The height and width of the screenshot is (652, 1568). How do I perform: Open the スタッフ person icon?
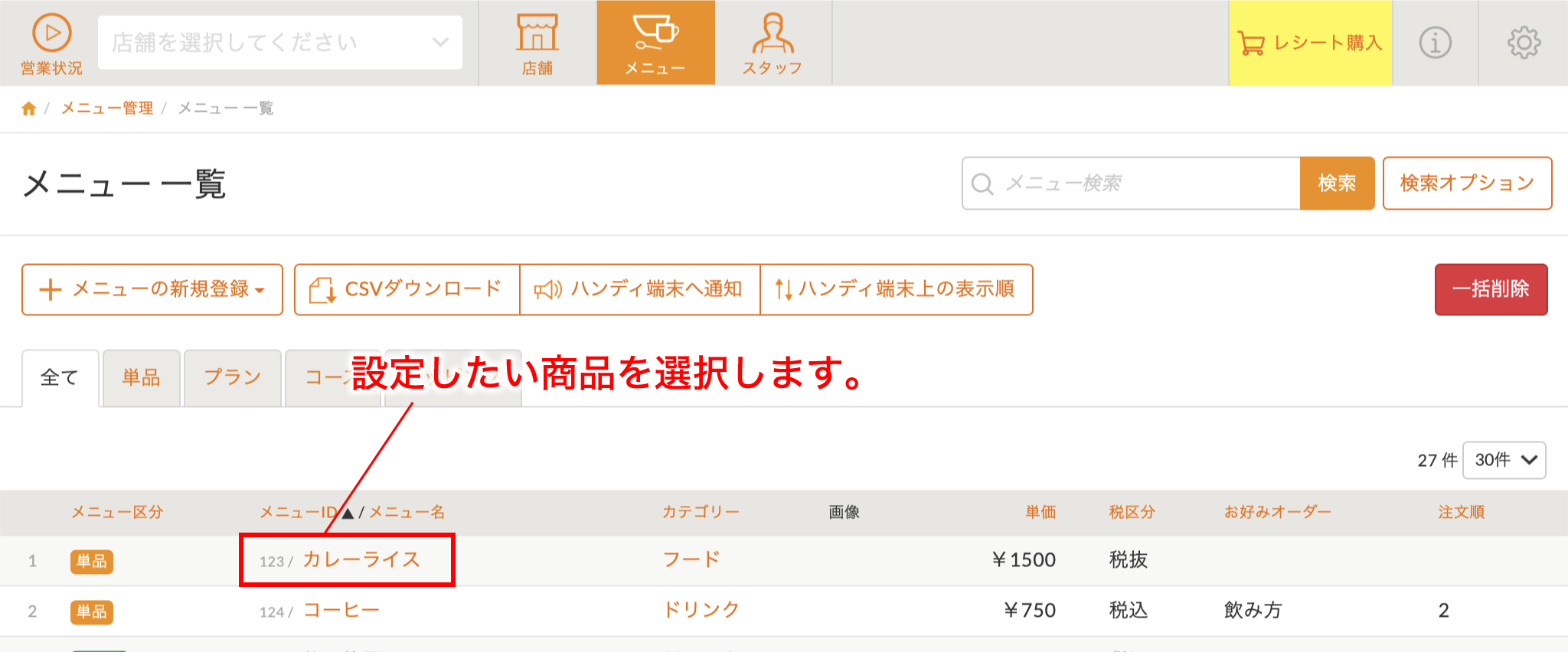[773, 33]
